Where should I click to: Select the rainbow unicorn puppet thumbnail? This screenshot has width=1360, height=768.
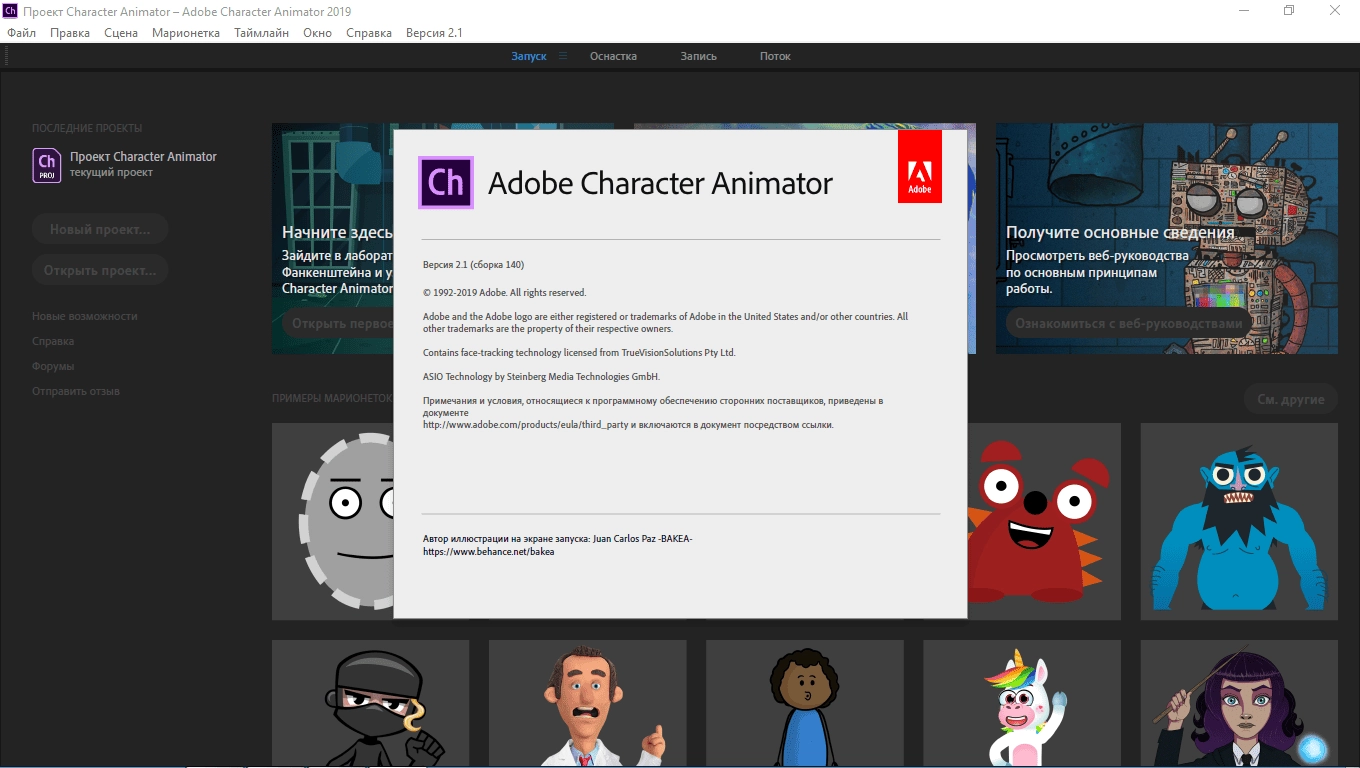(x=1022, y=704)
